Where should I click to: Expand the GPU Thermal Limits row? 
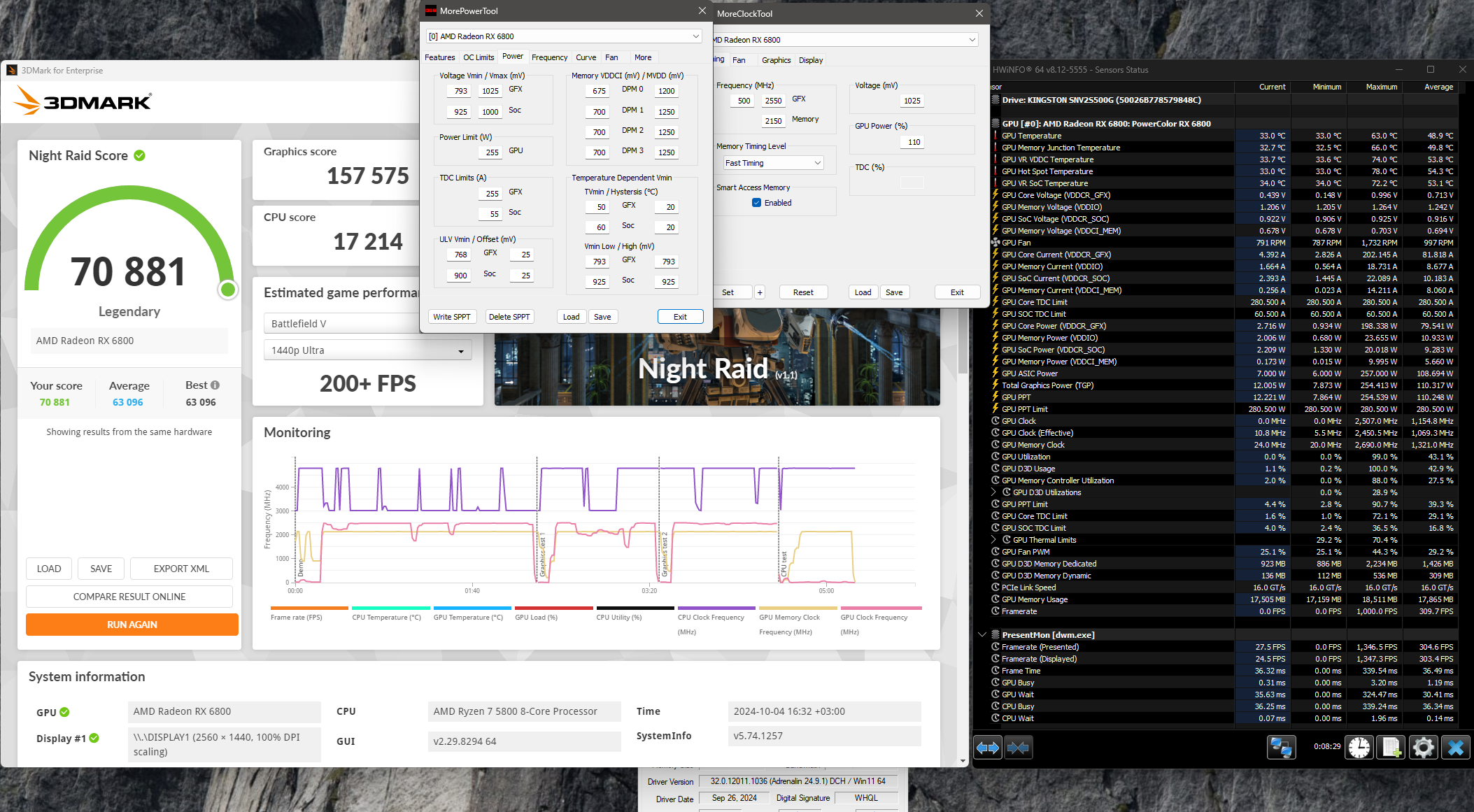[993, 540]
